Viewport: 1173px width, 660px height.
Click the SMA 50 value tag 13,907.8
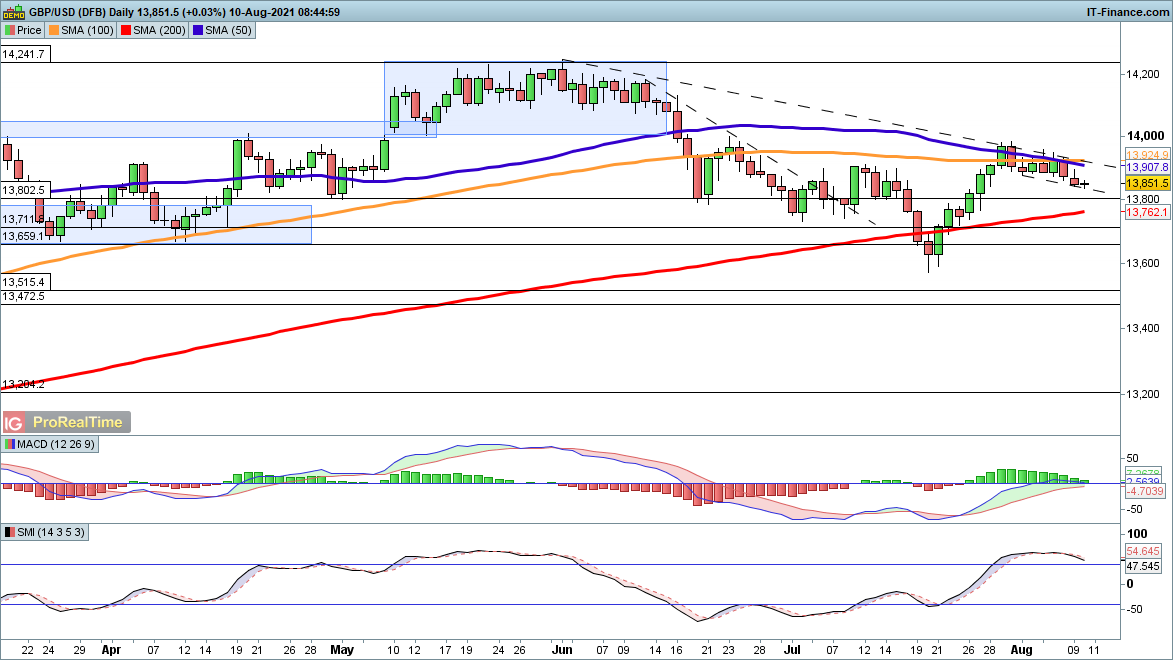(x=1147, y=168)
